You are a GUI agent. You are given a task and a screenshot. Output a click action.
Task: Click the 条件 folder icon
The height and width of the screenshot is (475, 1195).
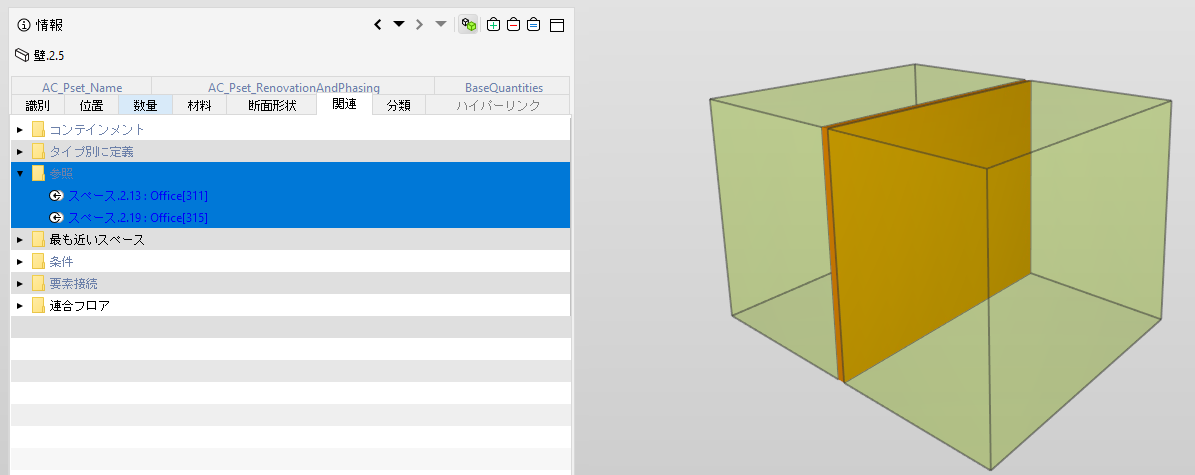(38, 262)
